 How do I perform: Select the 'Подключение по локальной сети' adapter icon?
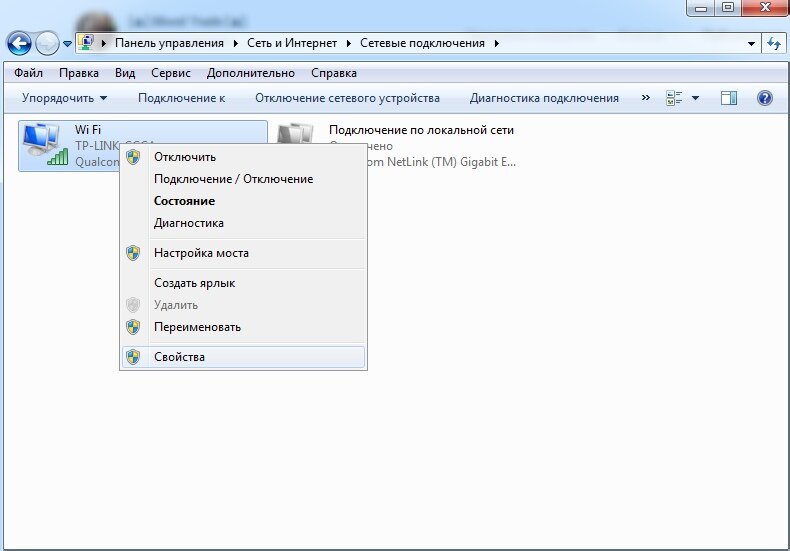coord(295,134)
